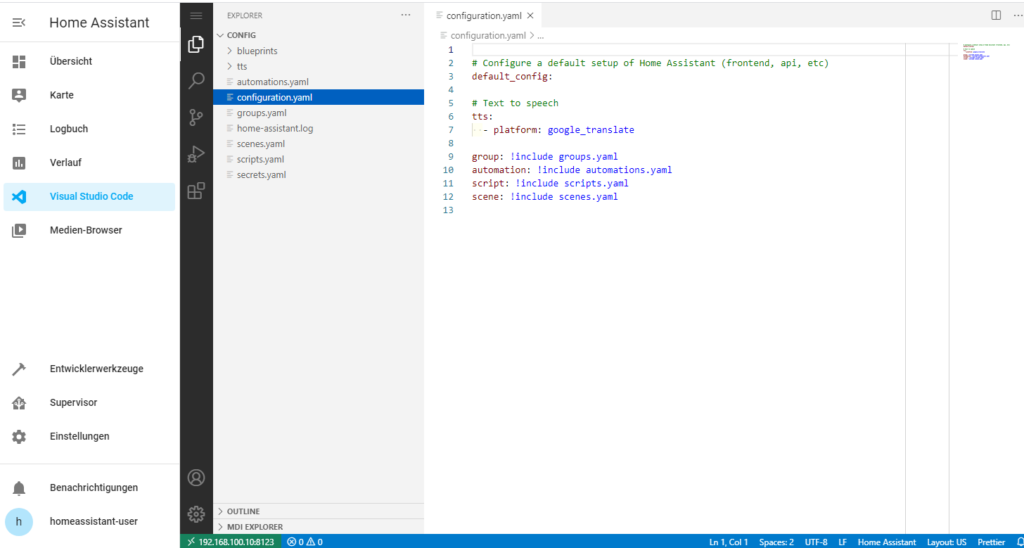This screenshot has width=1024, height=548.
Task: Open Einstellungen settings
Action: [89, 436]
